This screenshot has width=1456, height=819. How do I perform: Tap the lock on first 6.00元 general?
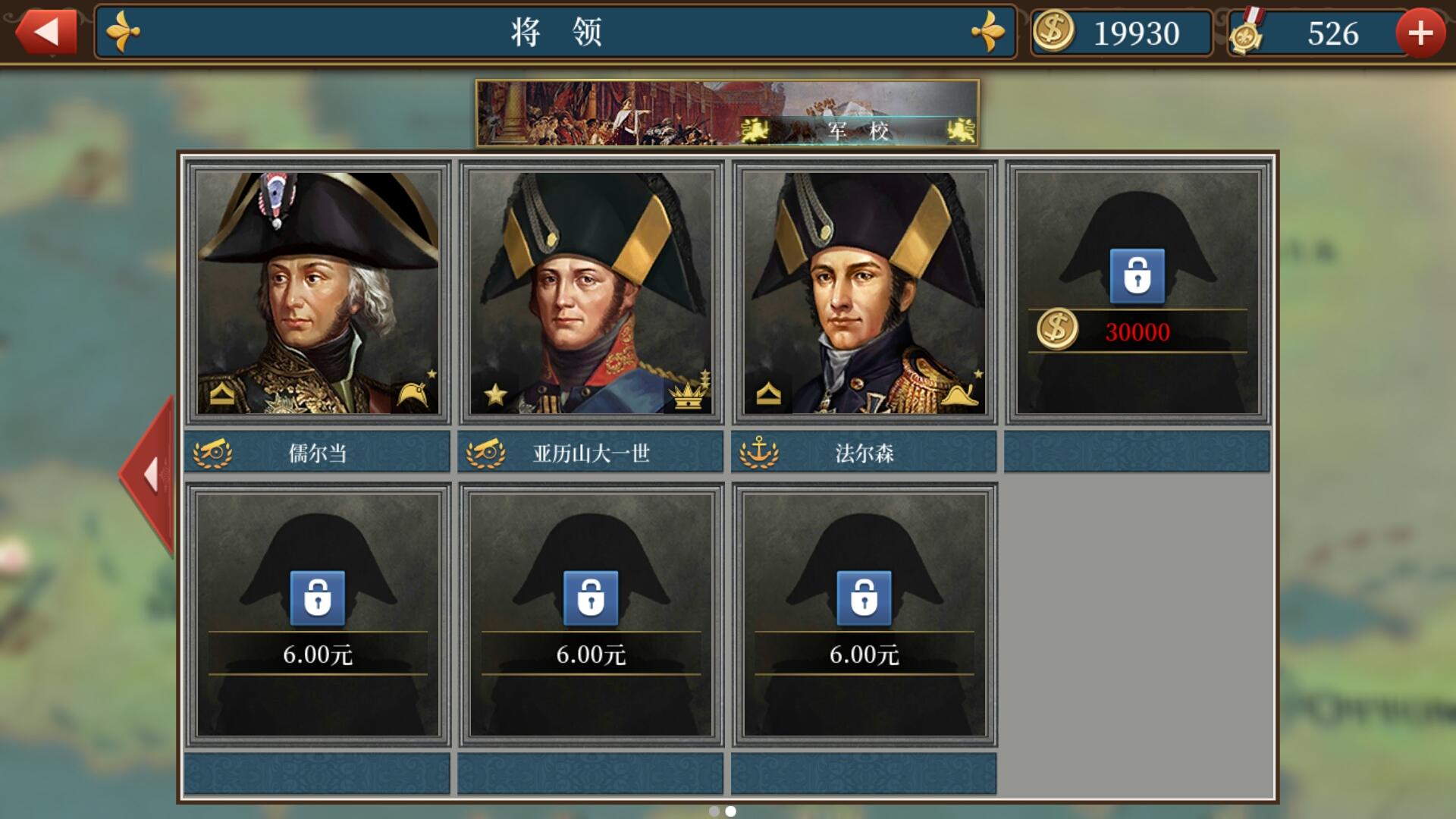[318, 598]
